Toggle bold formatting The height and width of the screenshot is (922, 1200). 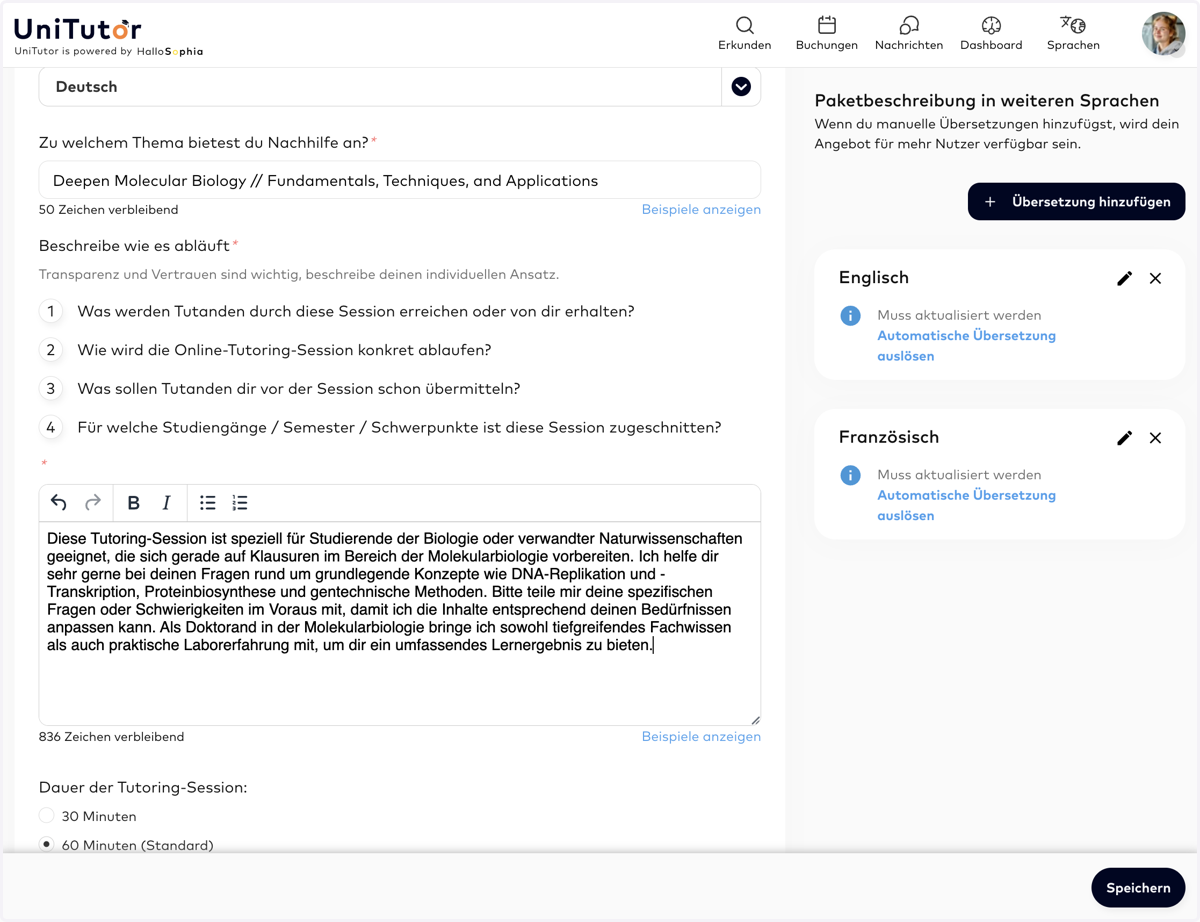pyautogui.click(x=133, y=503)
